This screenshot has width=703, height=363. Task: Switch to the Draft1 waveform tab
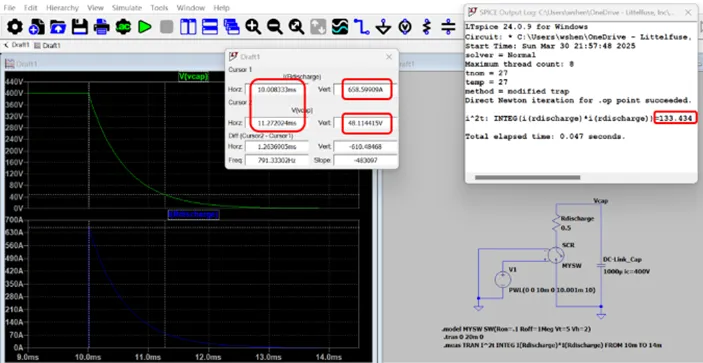[x=47, y=45]
